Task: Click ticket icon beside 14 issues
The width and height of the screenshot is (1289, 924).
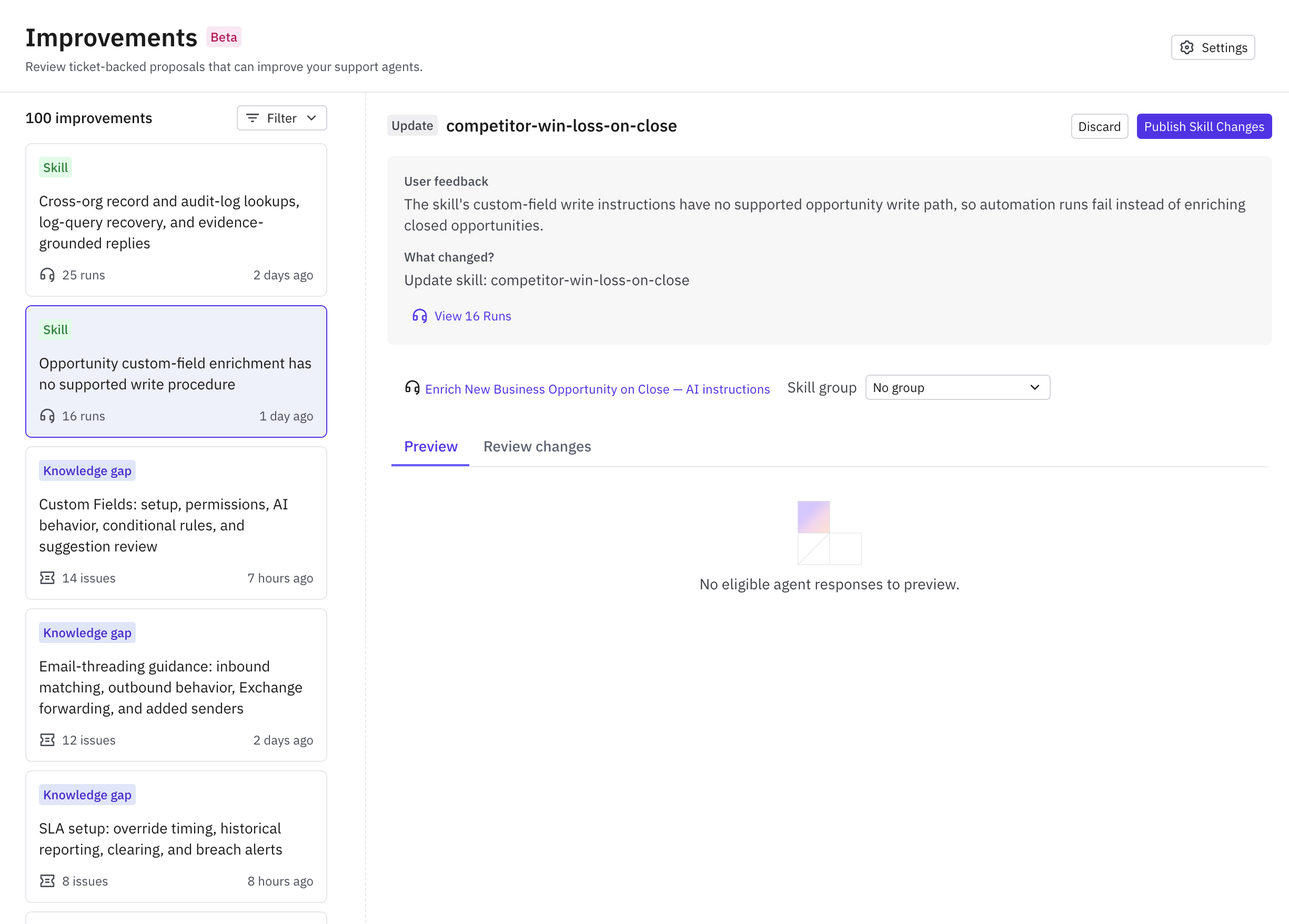Action: click(47, 578)
